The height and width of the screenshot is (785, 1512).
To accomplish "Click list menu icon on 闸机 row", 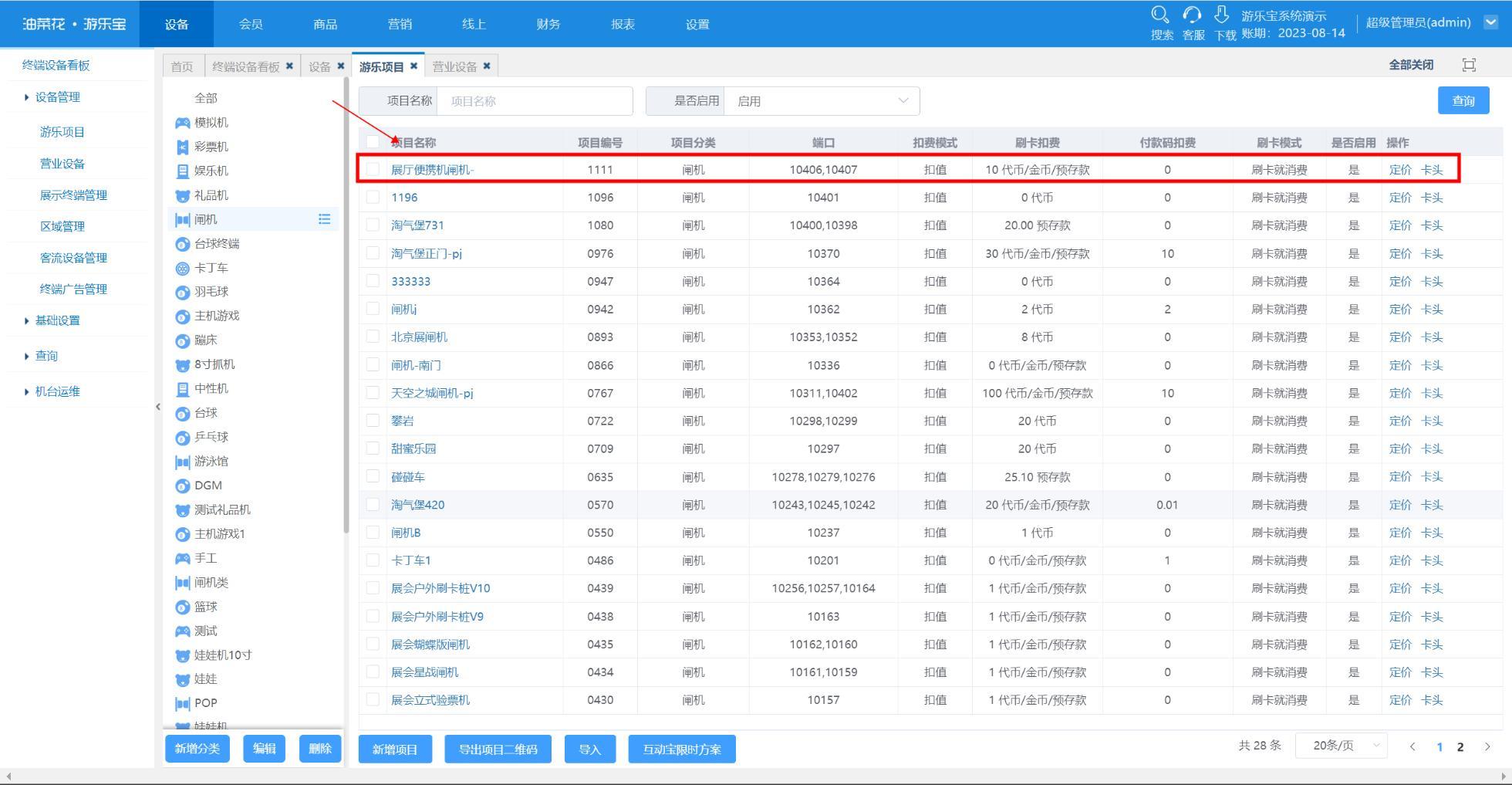I will coord(324,220).
